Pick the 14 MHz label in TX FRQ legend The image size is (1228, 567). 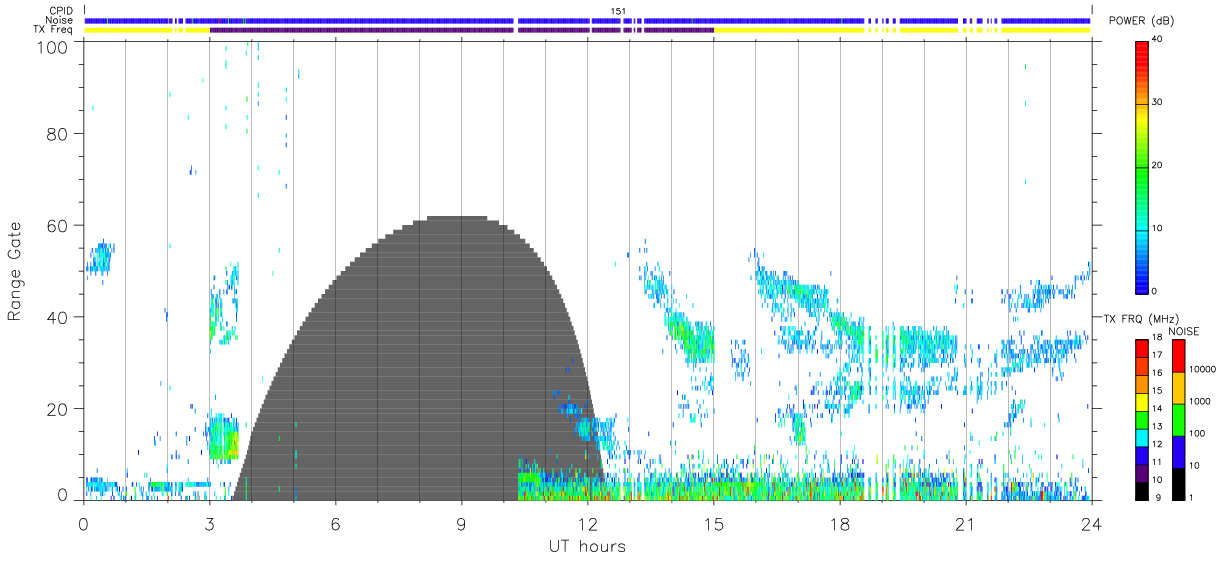coord(1157,409)
